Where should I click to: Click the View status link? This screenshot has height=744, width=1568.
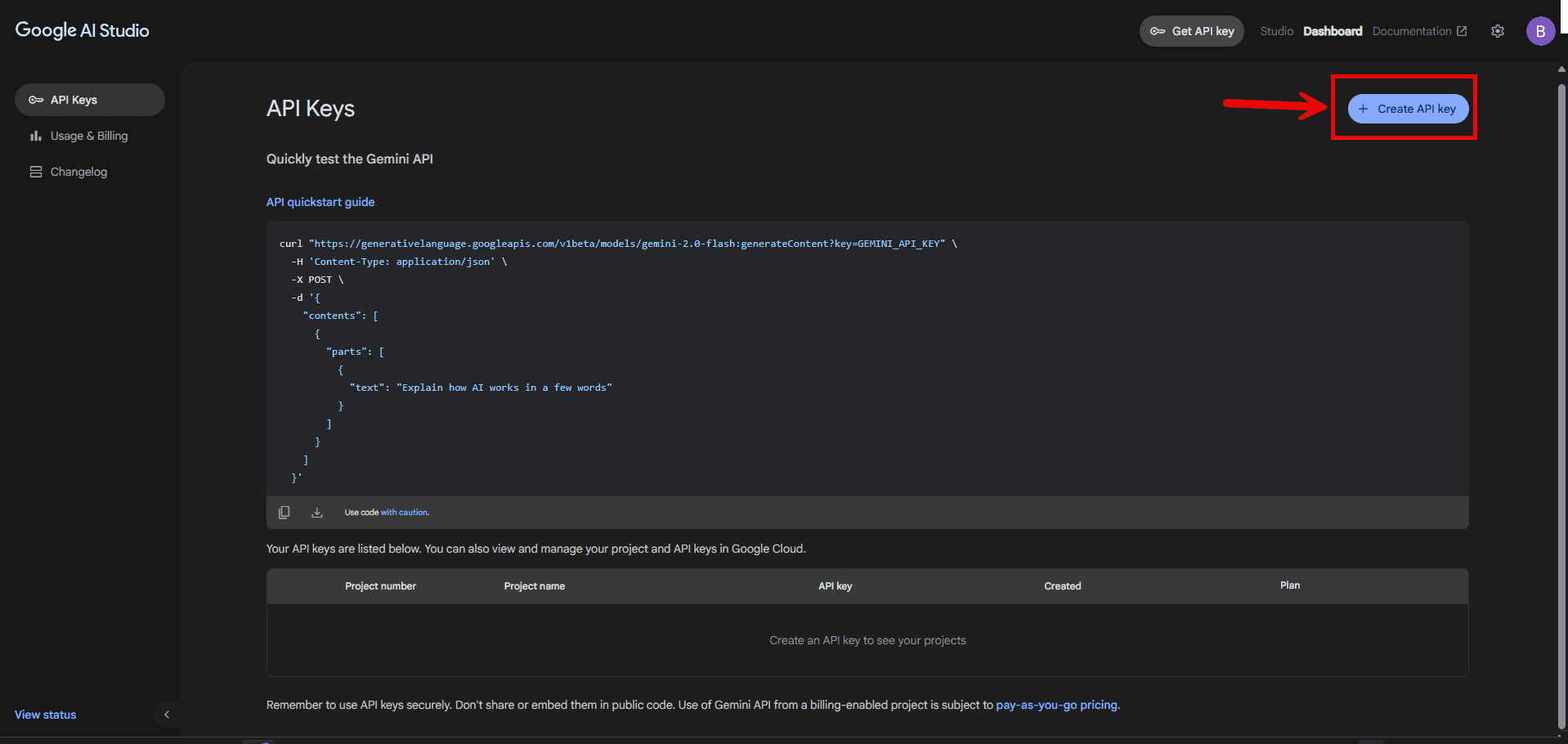tap(45, 715)
